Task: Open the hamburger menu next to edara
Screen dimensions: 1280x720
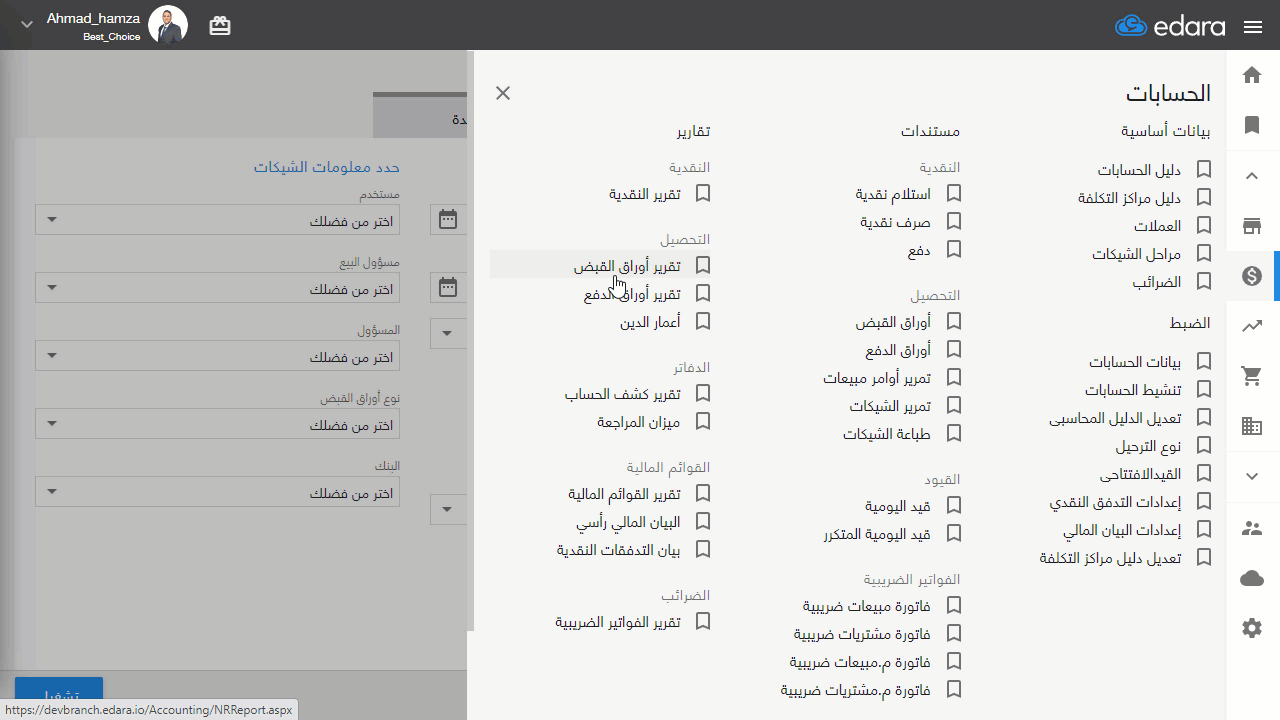Action: [1253, 27]
